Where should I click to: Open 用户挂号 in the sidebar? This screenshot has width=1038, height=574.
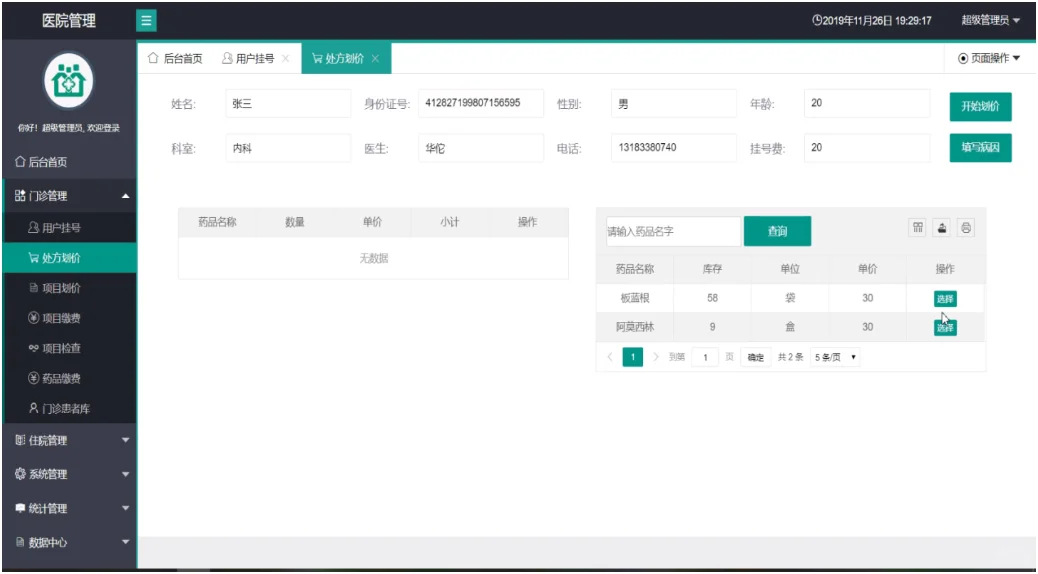(70, 228)
